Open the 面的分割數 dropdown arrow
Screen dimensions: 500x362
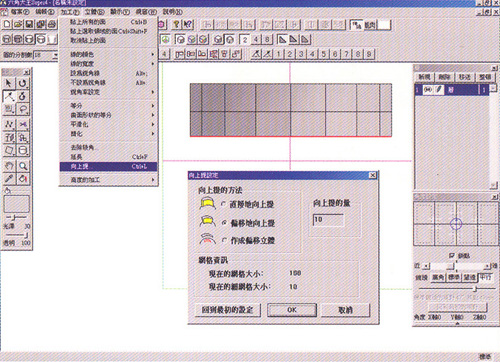coord(55,55)
